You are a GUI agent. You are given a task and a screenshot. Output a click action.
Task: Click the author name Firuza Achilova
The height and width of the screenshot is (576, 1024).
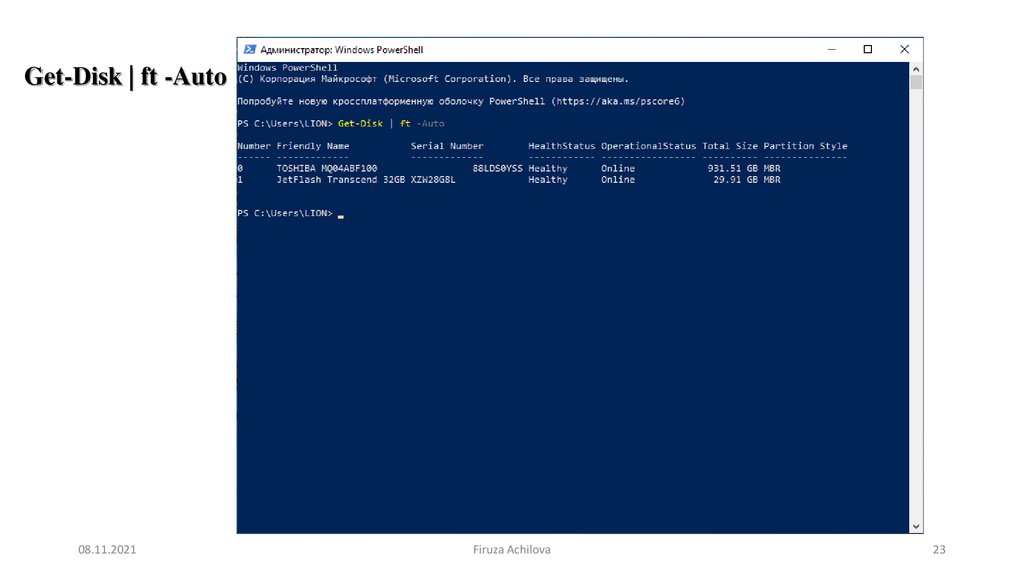[511, 550]
